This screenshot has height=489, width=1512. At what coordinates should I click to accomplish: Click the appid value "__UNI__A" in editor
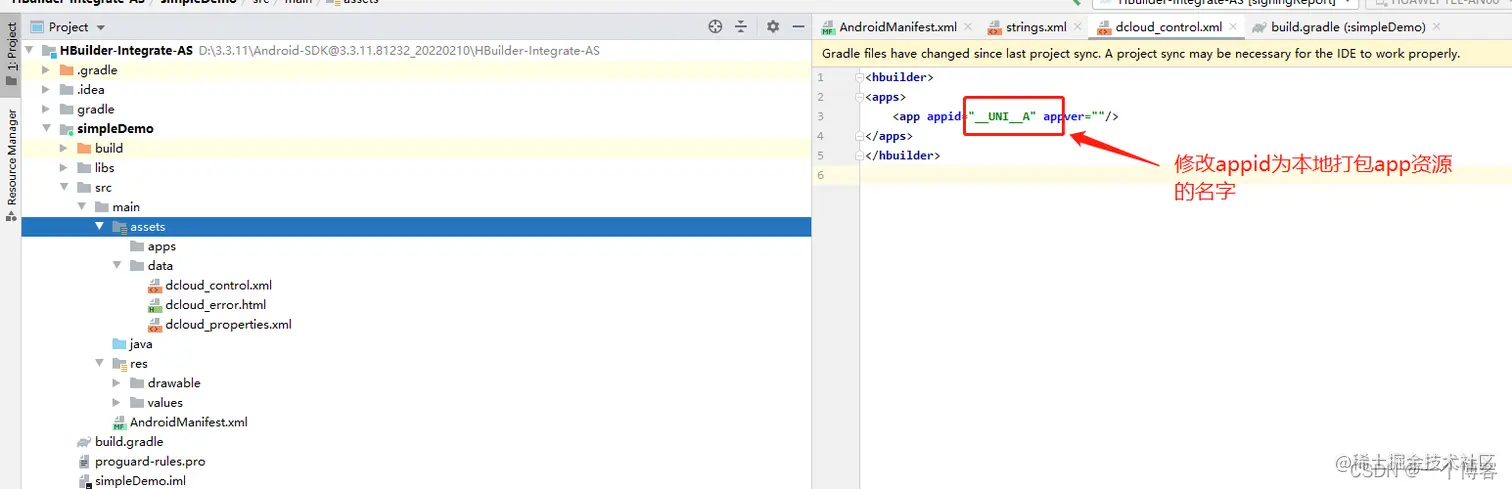point(1002,116)
